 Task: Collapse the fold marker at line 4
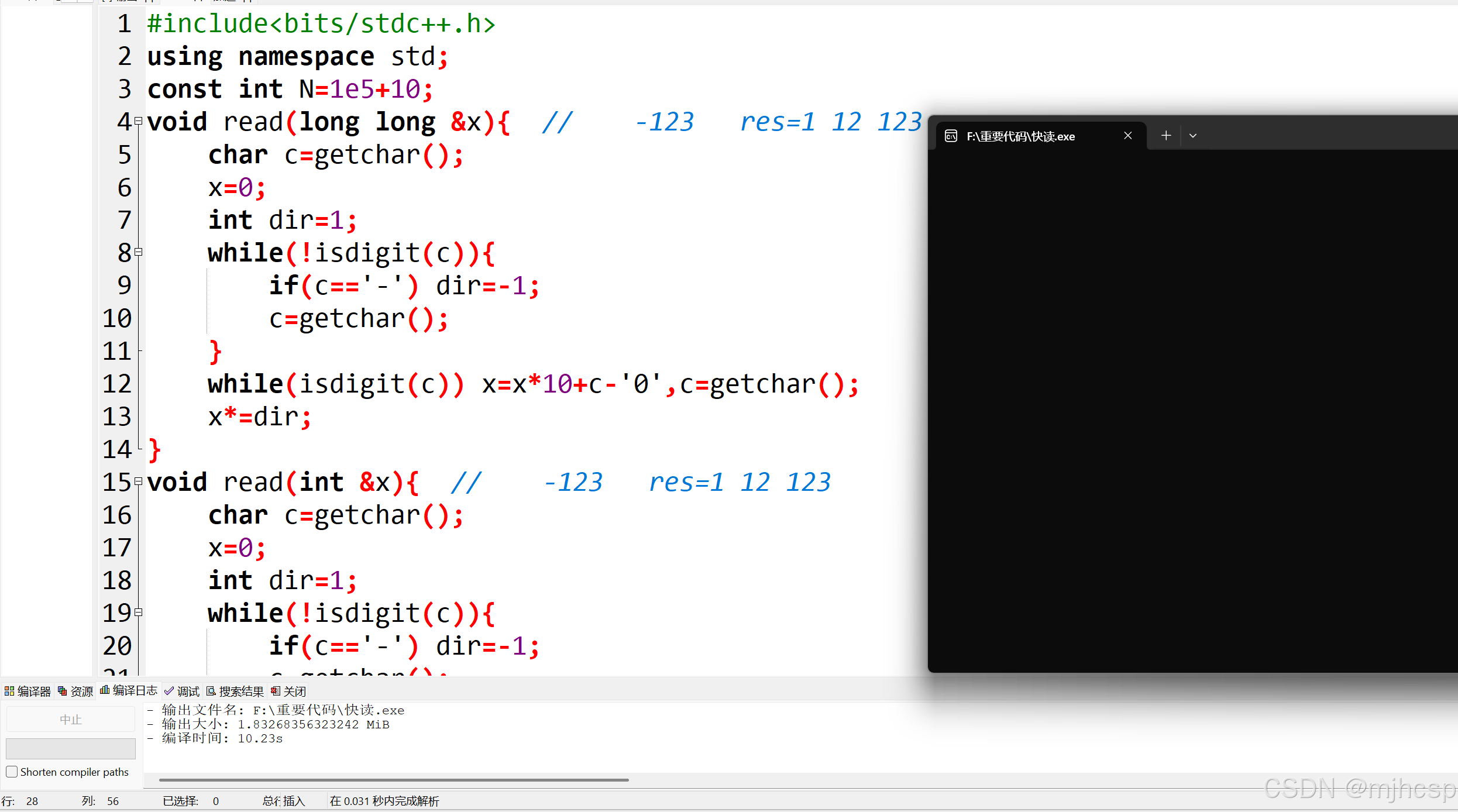139,121
